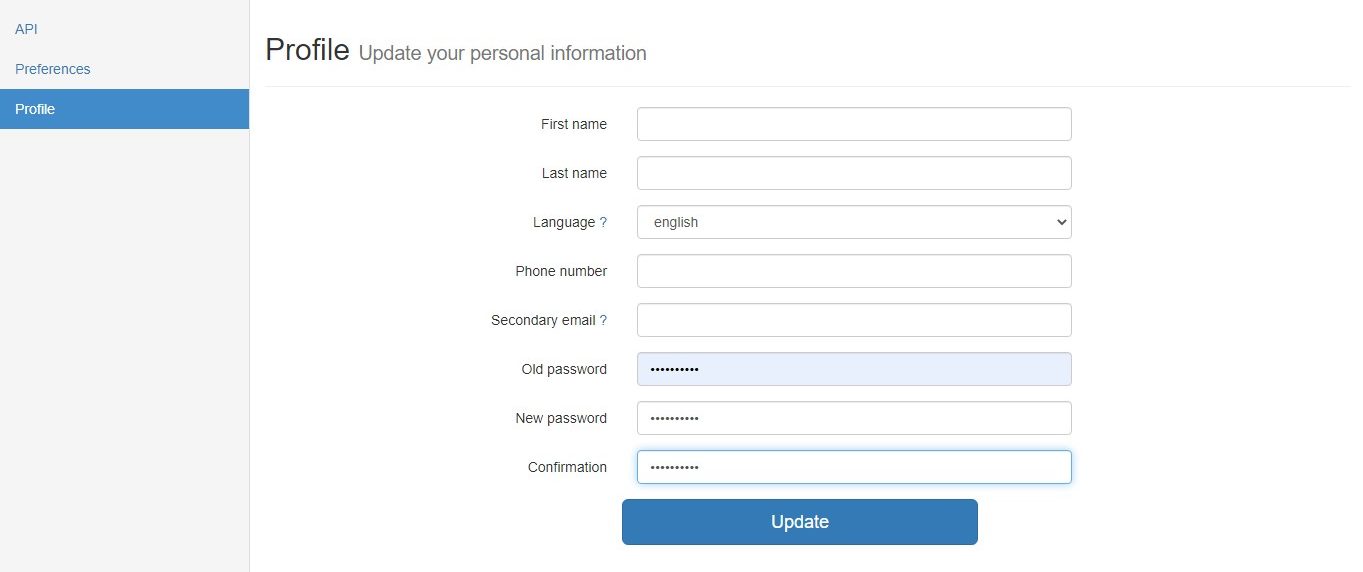Image resolution: width=1363 pixels, height=572 pixels.
Task: Focus the First name text field
Action: pyautogui.click(x=853, y=124)
